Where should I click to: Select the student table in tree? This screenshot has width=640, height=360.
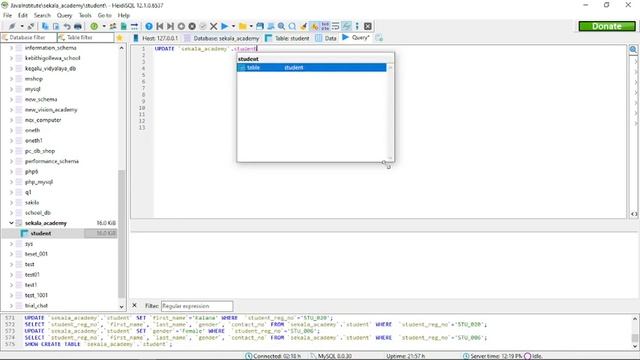[41, 233]
